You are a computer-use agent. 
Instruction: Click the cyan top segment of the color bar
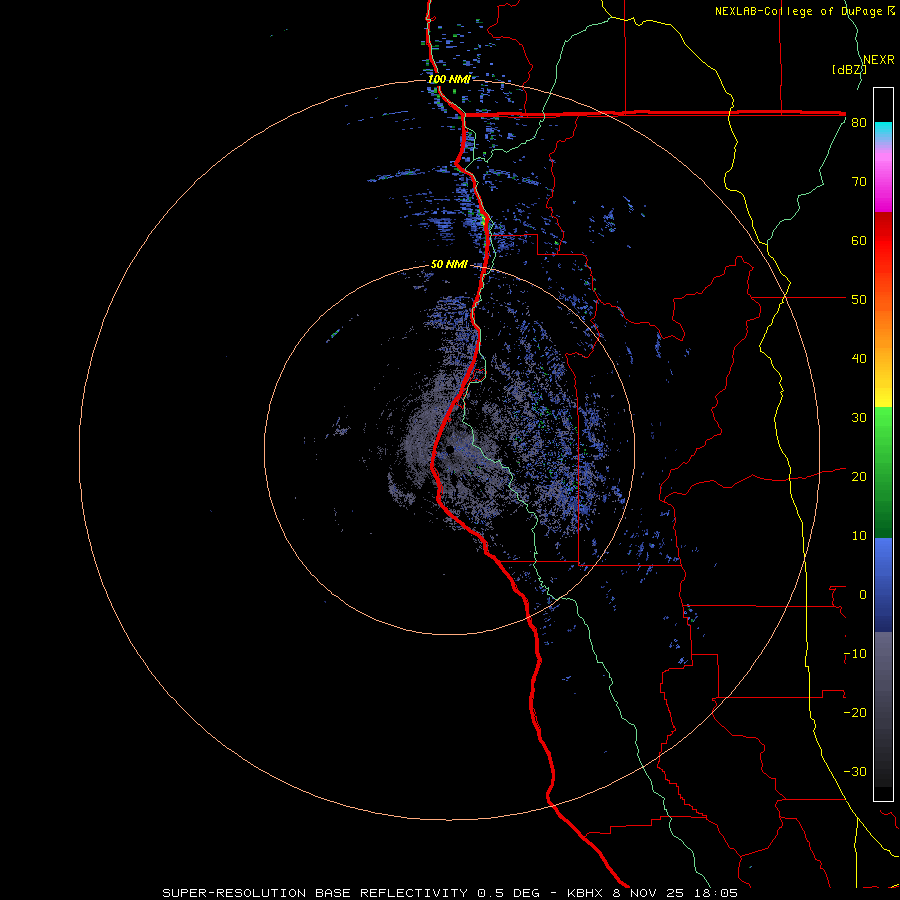coord(883,131)
